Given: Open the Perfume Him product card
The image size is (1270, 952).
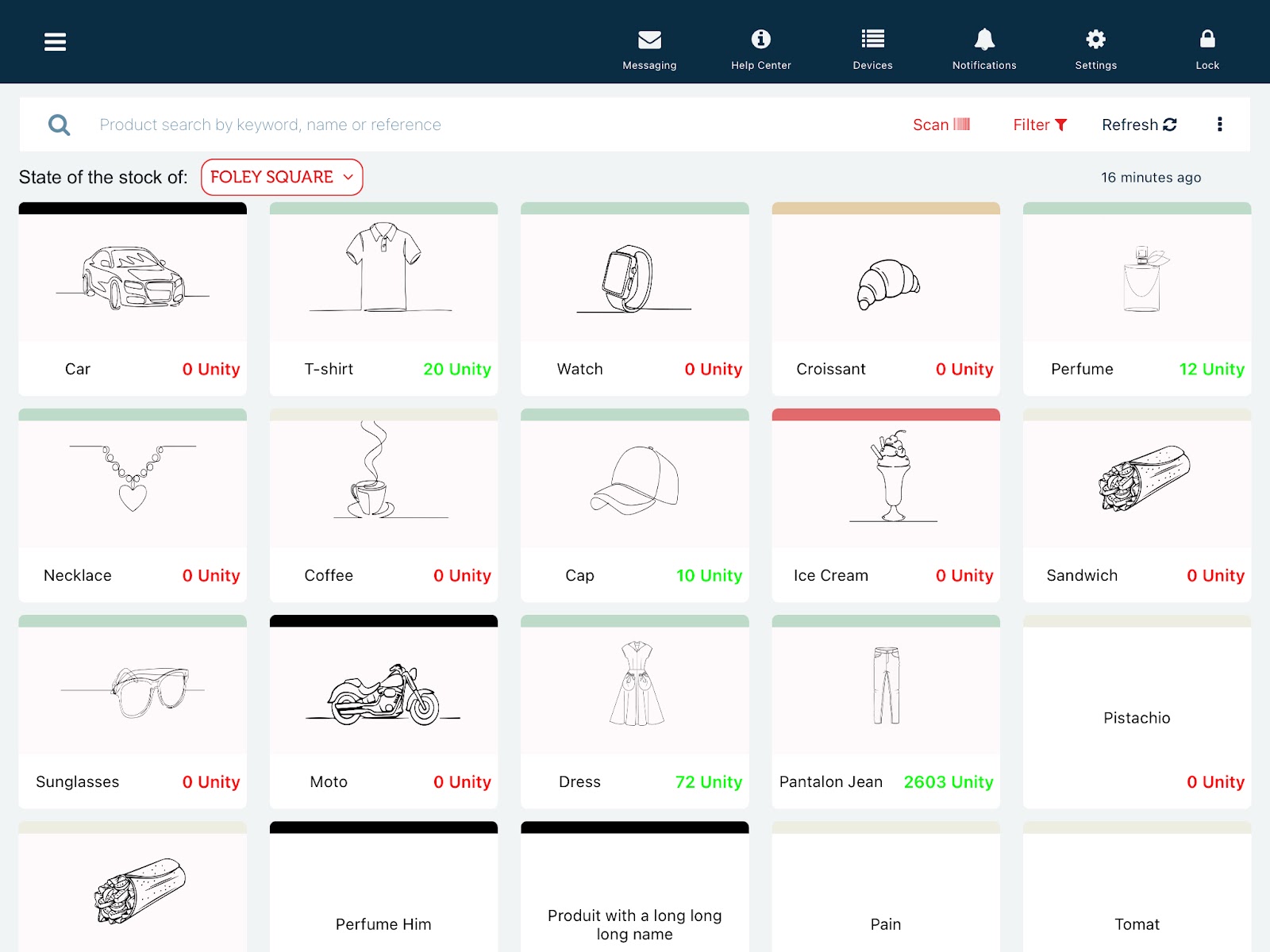Looking at the screenshot, I should 383,887.
